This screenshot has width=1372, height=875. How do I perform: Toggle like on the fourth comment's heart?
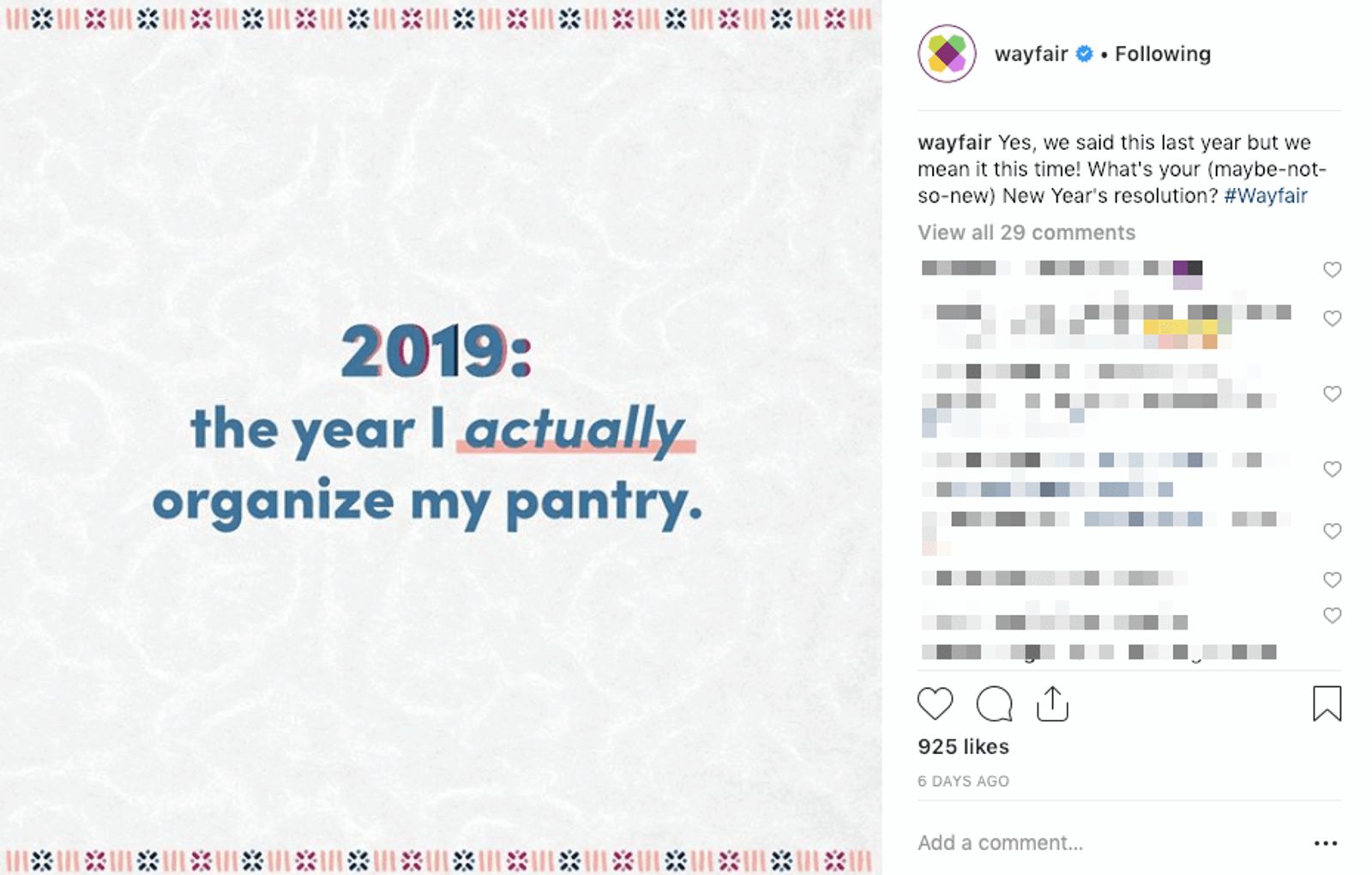(x=1332, y=469)
